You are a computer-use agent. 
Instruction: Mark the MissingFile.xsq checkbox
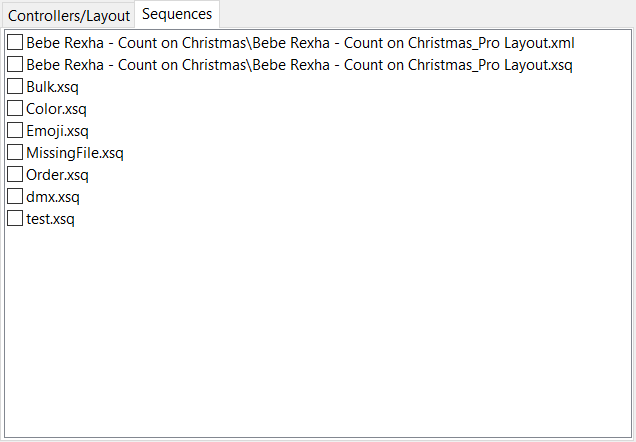[x=15, y=152]
